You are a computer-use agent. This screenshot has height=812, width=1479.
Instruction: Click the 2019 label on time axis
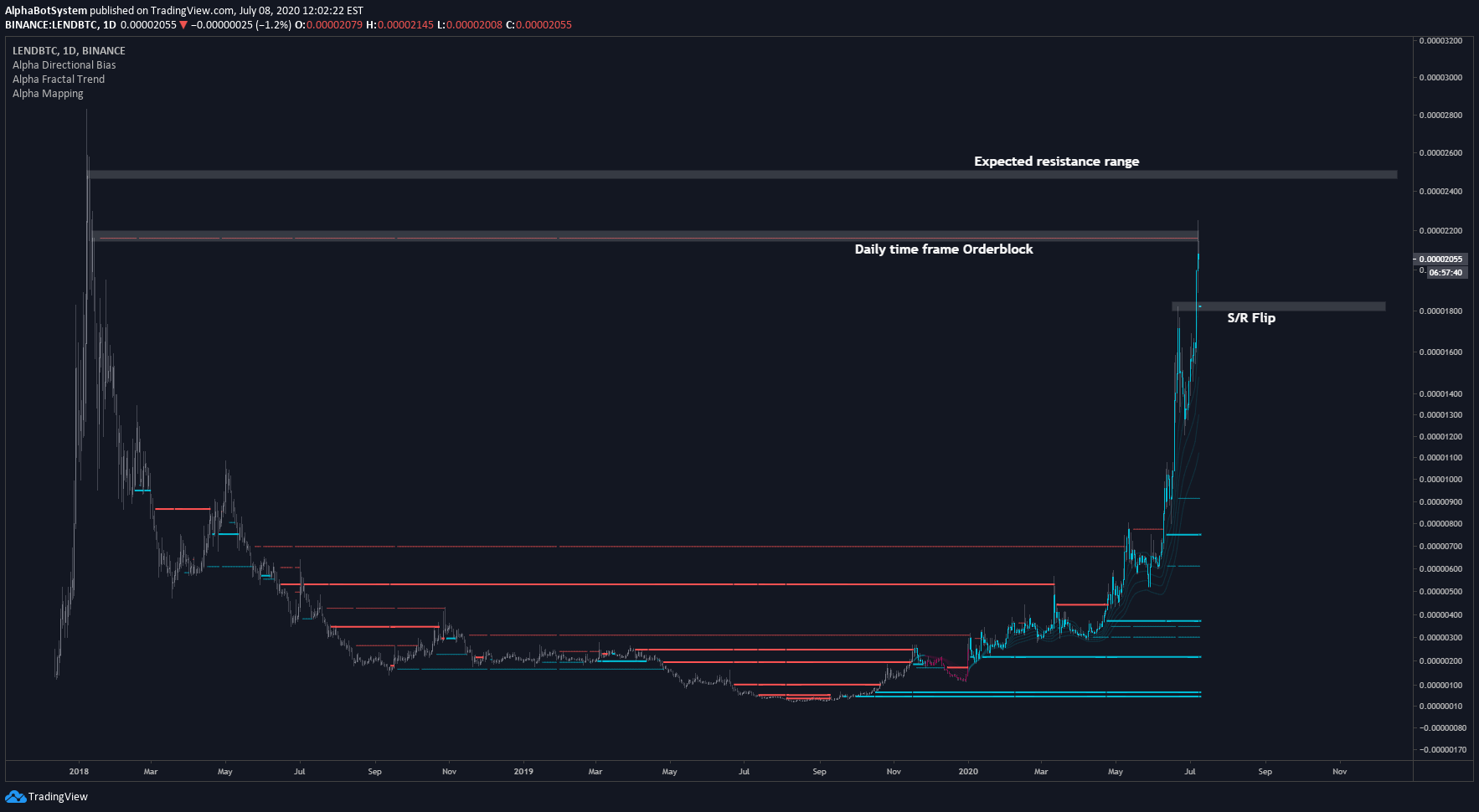tap(523, 772)
